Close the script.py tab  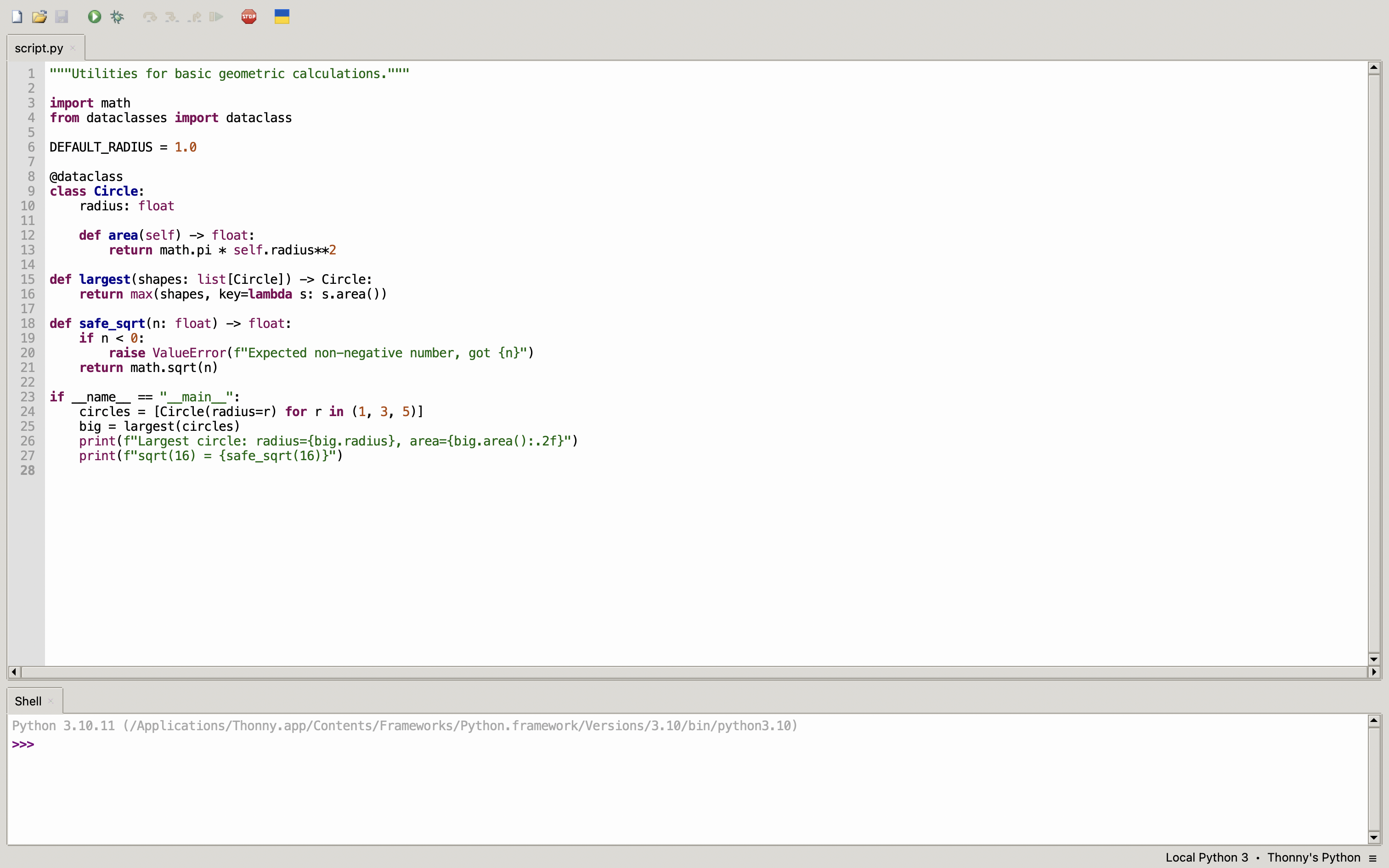[73, 48]
